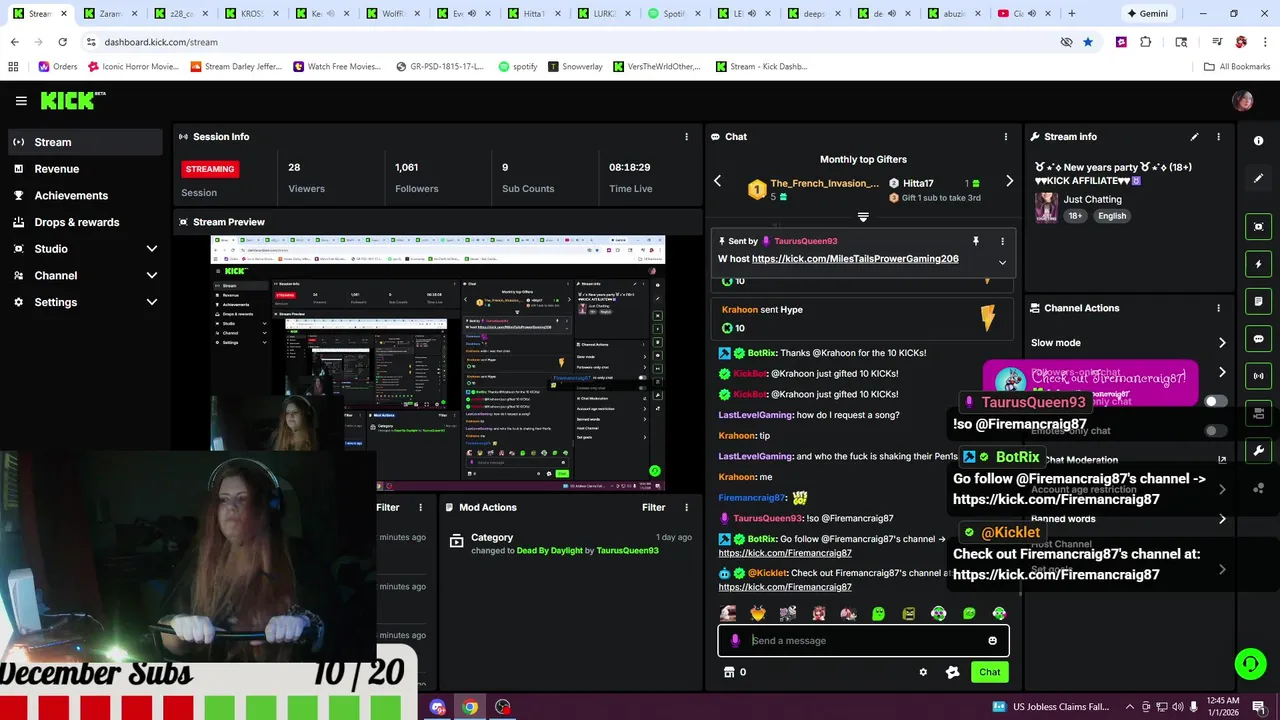Click the Send a message field
This screenshot has width=1280, height=720.
[x=865, y=641]
